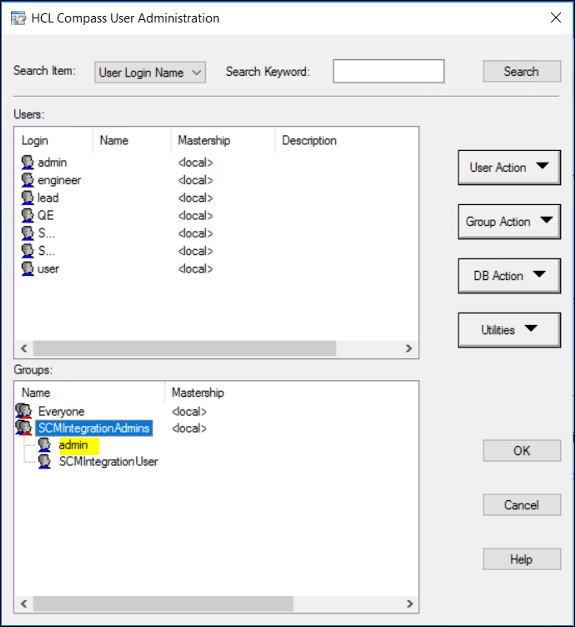Image resolution: width=575 pixels, height=627 pixels.
Task: Open the DB Action dropdown button
Action: (x=509, y=276)
